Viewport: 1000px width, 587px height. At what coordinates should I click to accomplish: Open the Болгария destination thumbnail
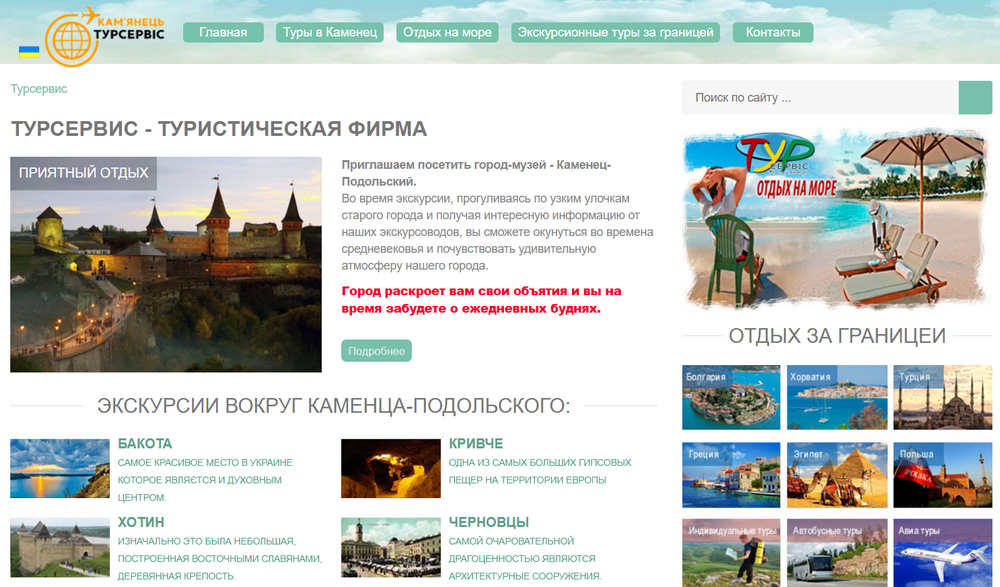pos(731,398)
